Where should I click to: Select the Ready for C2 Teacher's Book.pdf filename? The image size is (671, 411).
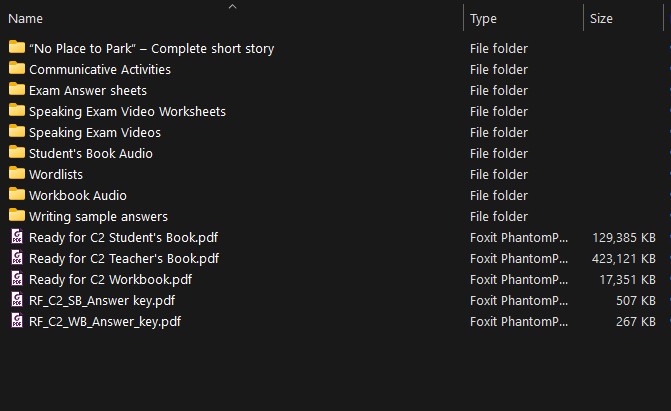pos(124,258)
